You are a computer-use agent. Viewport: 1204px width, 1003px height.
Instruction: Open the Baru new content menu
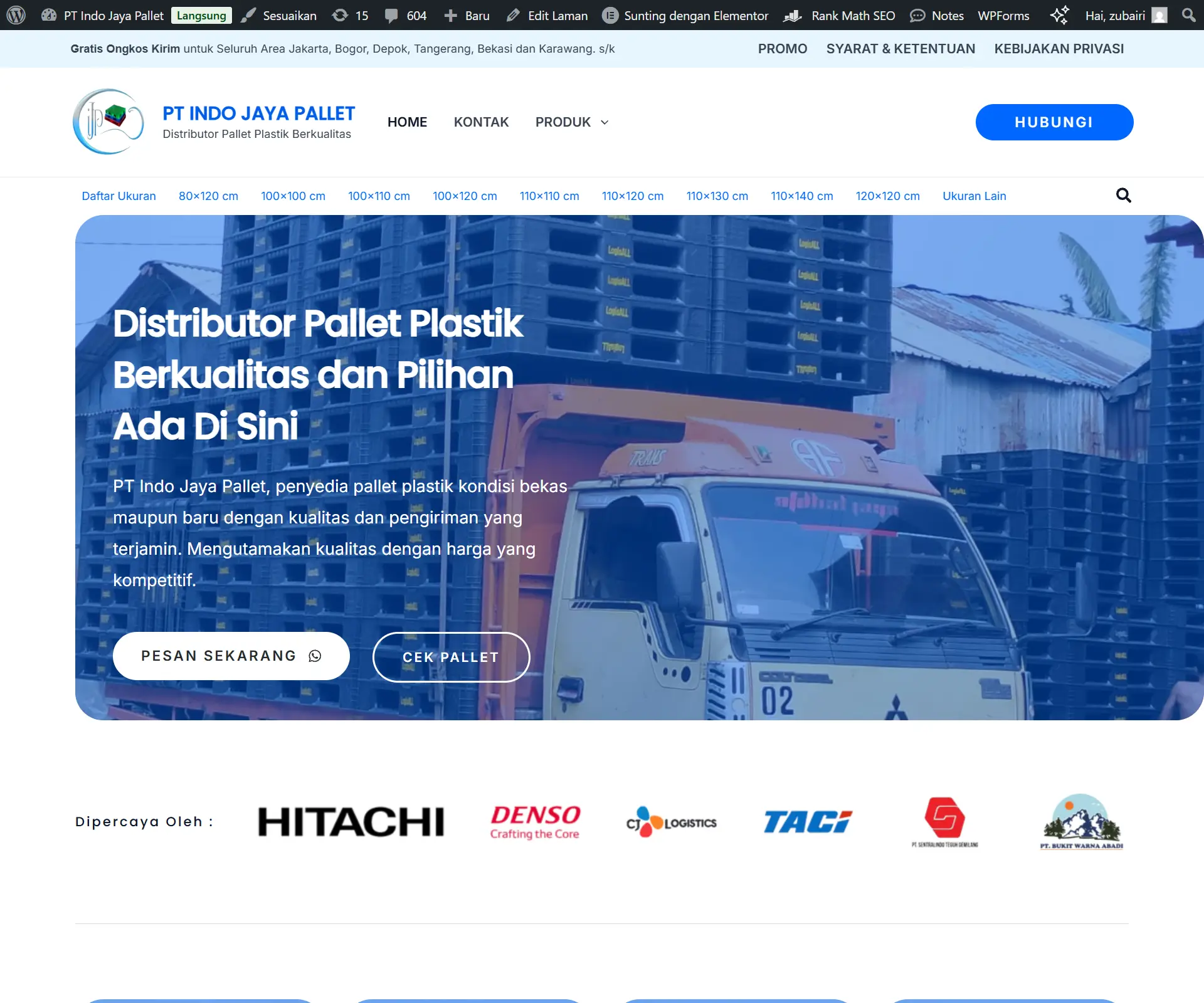pyautogui.click(x=467, y=15)
